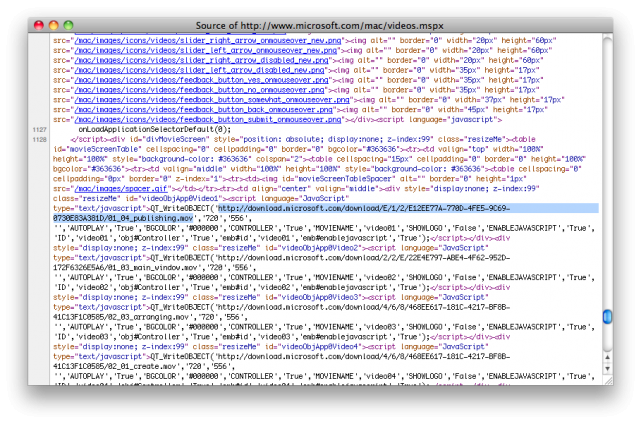Image resolution: width=640 pixels, height=424 pixels.
Task: Click line number 1127 in the gutter
Action: pyautogui.click(x=40, y=130)
